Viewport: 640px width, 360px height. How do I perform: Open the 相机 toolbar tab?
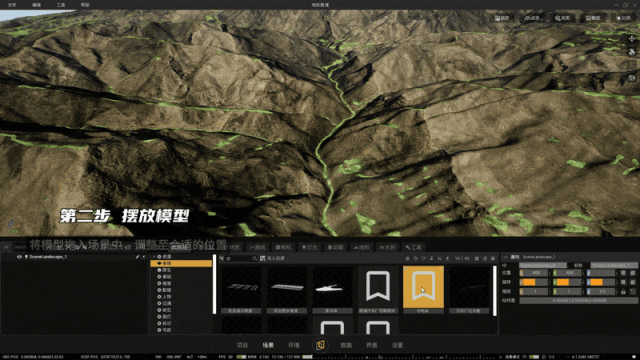(x=284, y=247)
